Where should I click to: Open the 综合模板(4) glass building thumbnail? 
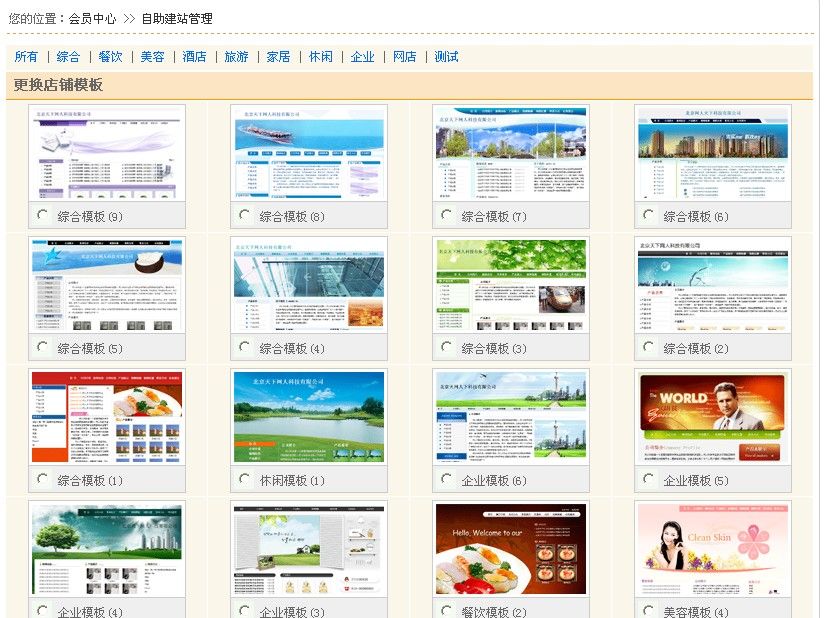(309, 285)
